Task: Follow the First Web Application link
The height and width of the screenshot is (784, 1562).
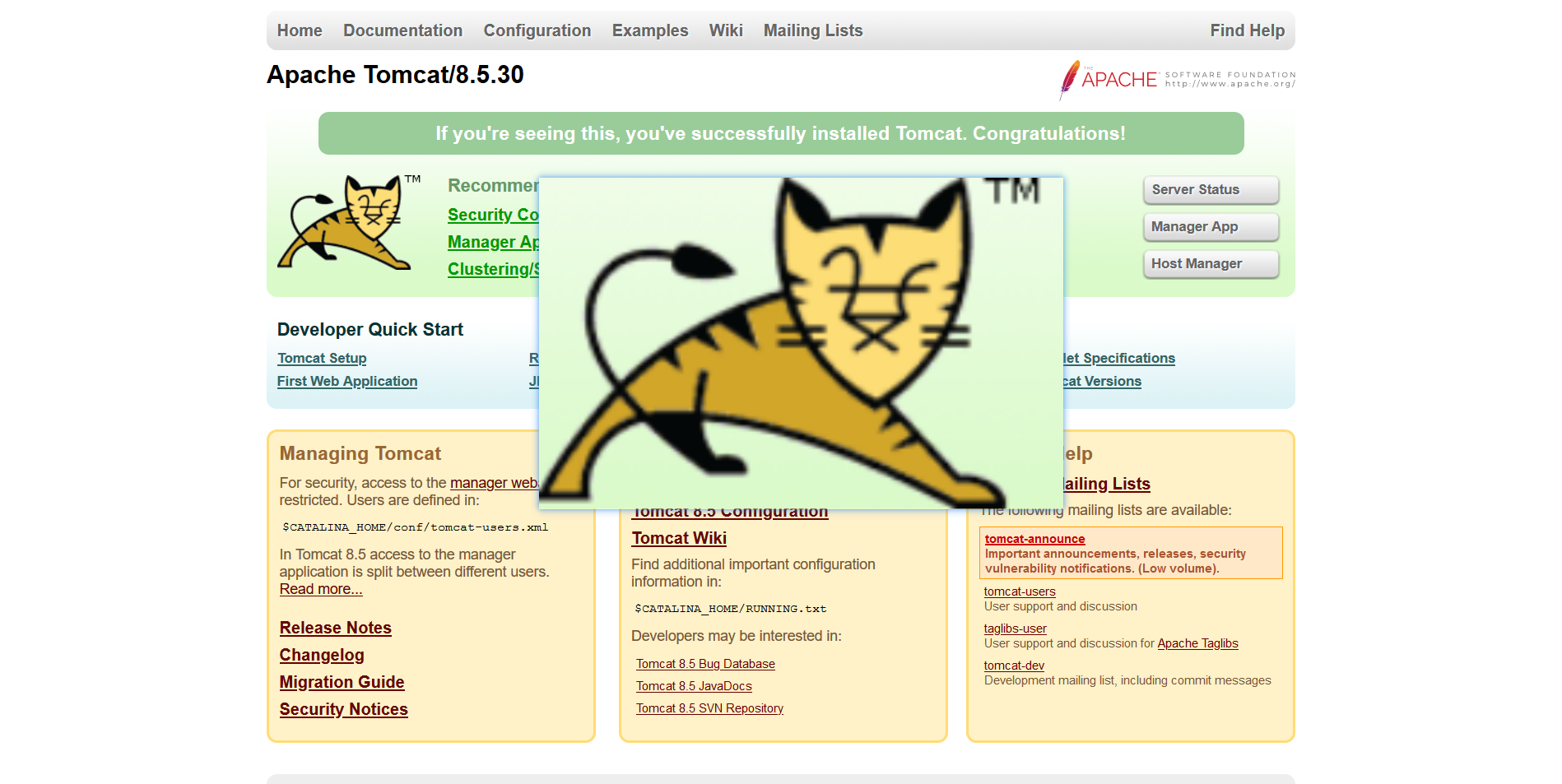Action: point(347,381)
